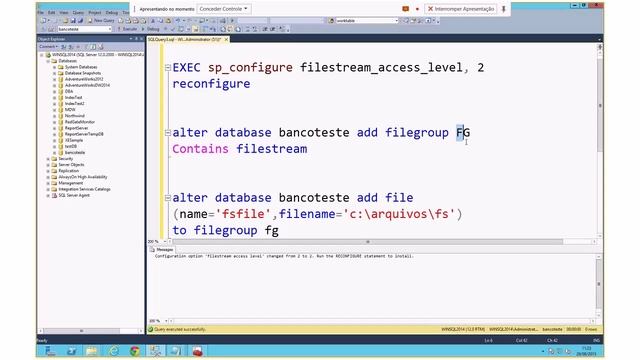Open File Explorer from taskbar

tap(92, 350)
